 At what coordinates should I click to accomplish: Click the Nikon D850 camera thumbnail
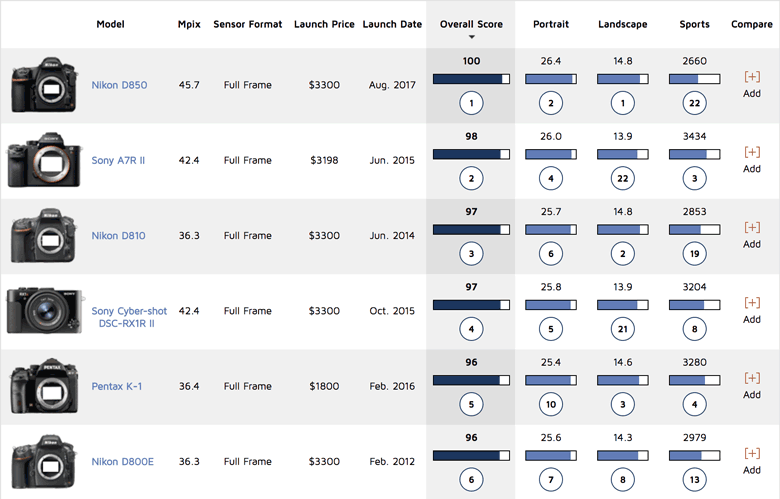[x=39, y=85]
